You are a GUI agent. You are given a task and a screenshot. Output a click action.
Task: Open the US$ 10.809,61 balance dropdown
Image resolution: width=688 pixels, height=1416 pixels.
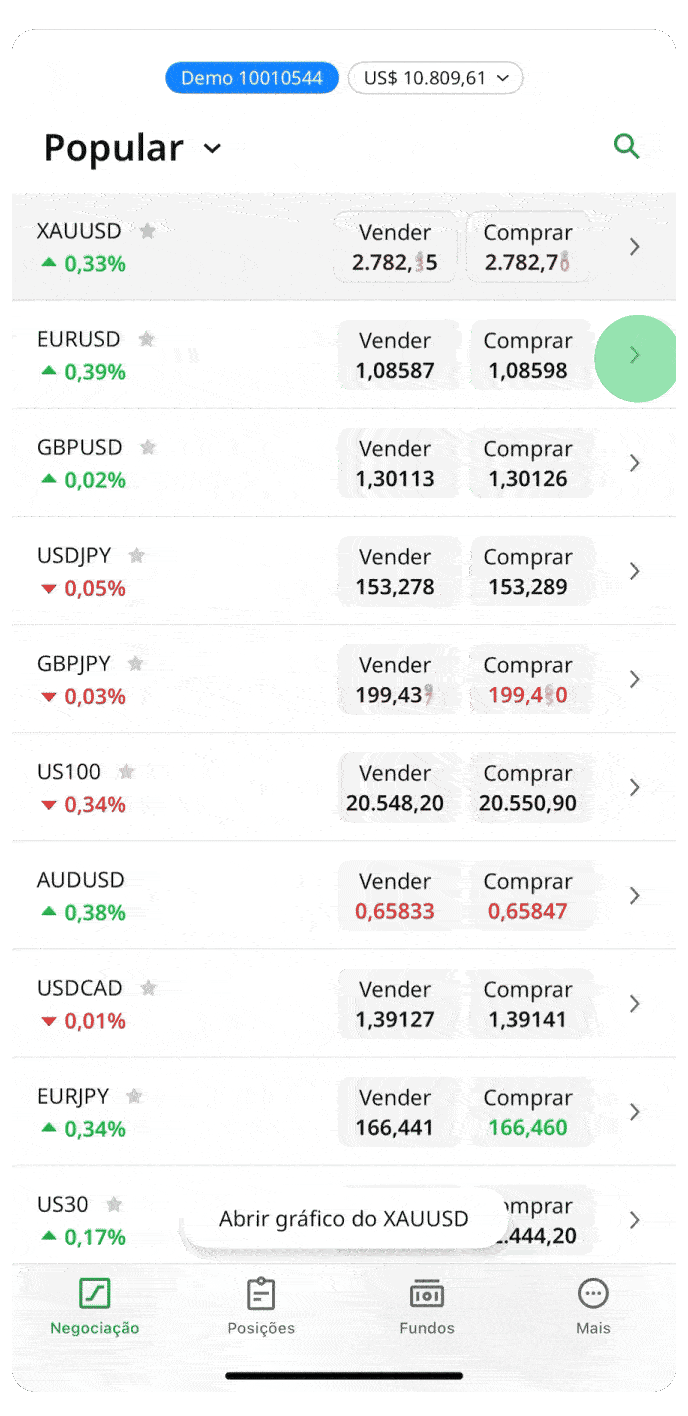coord(435,78)
